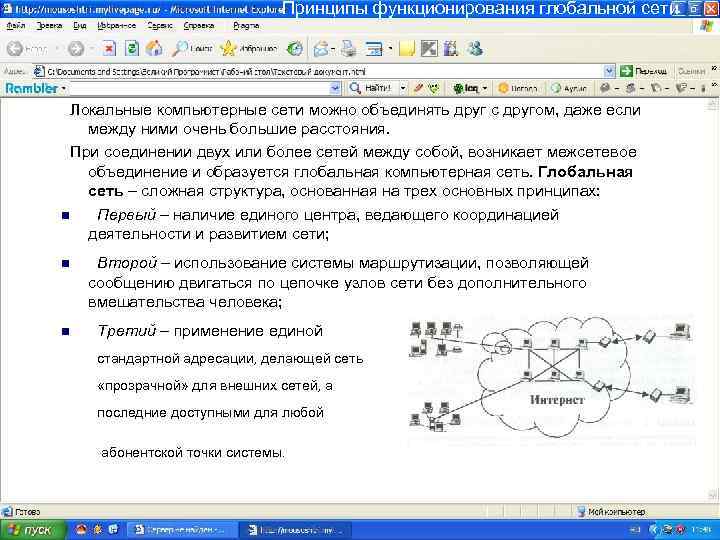This screenshot has width=720, height=540.
Task: Click the dark square arrow toolbar icon
Action: coord(429,49)
